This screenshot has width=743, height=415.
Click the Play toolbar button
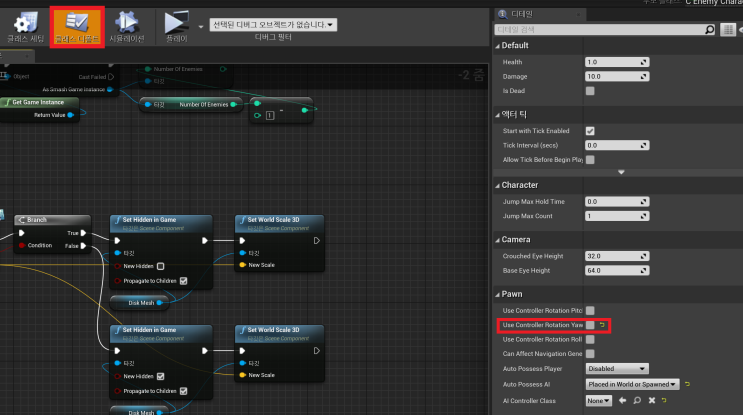point(177,27)
